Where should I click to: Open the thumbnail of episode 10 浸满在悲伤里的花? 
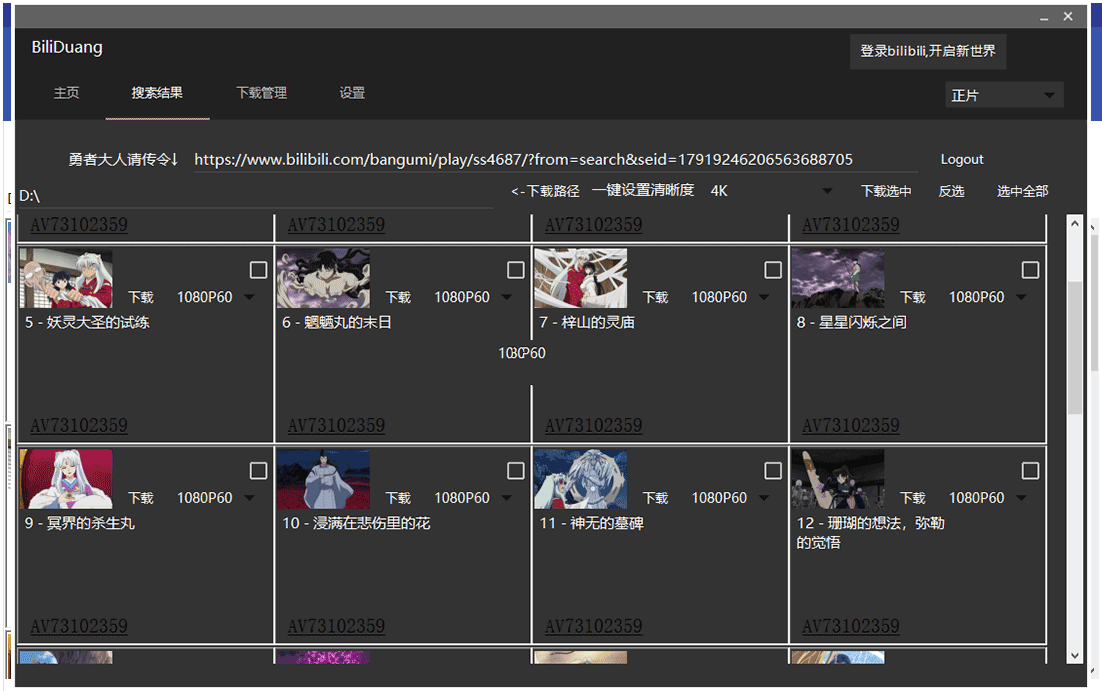click(x=323, y=479)
